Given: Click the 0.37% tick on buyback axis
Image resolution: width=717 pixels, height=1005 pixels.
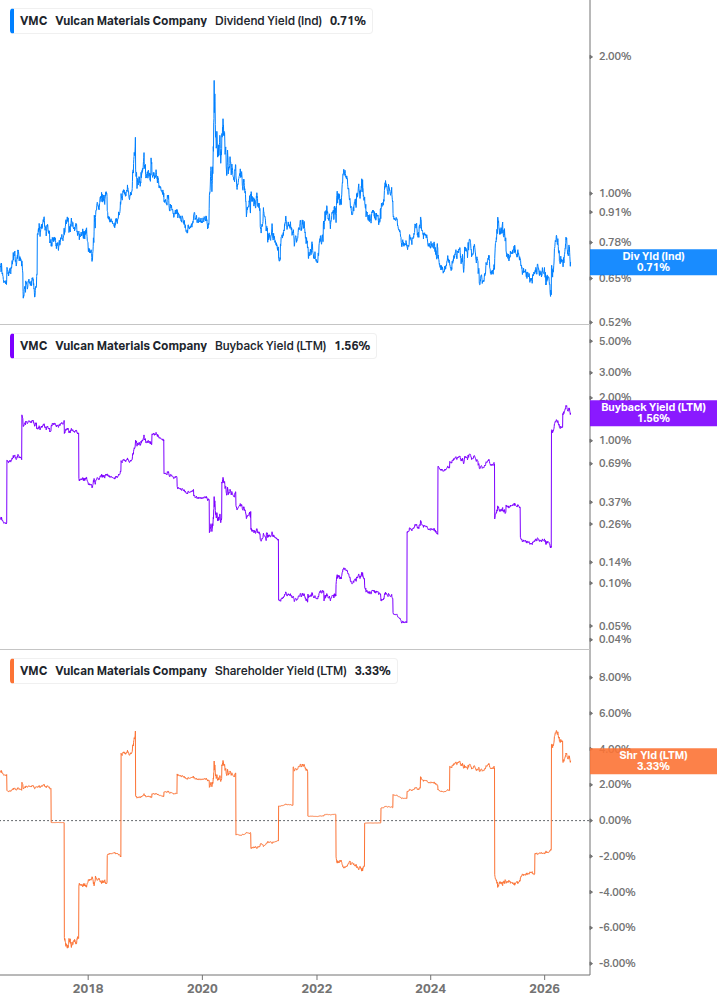Looking at the screenshot, I should click(614, 502).
